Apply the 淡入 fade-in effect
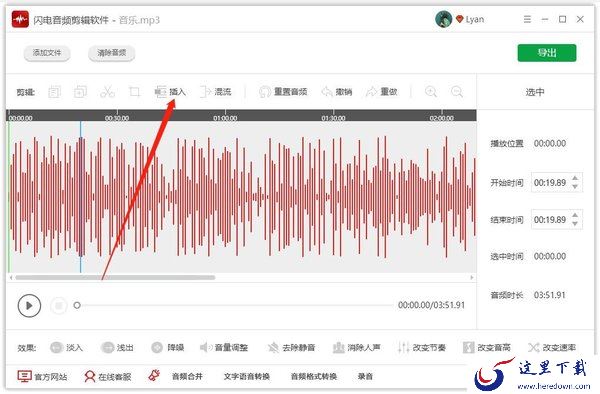Screen dimensions: 600x394 [x=67, y=347]
